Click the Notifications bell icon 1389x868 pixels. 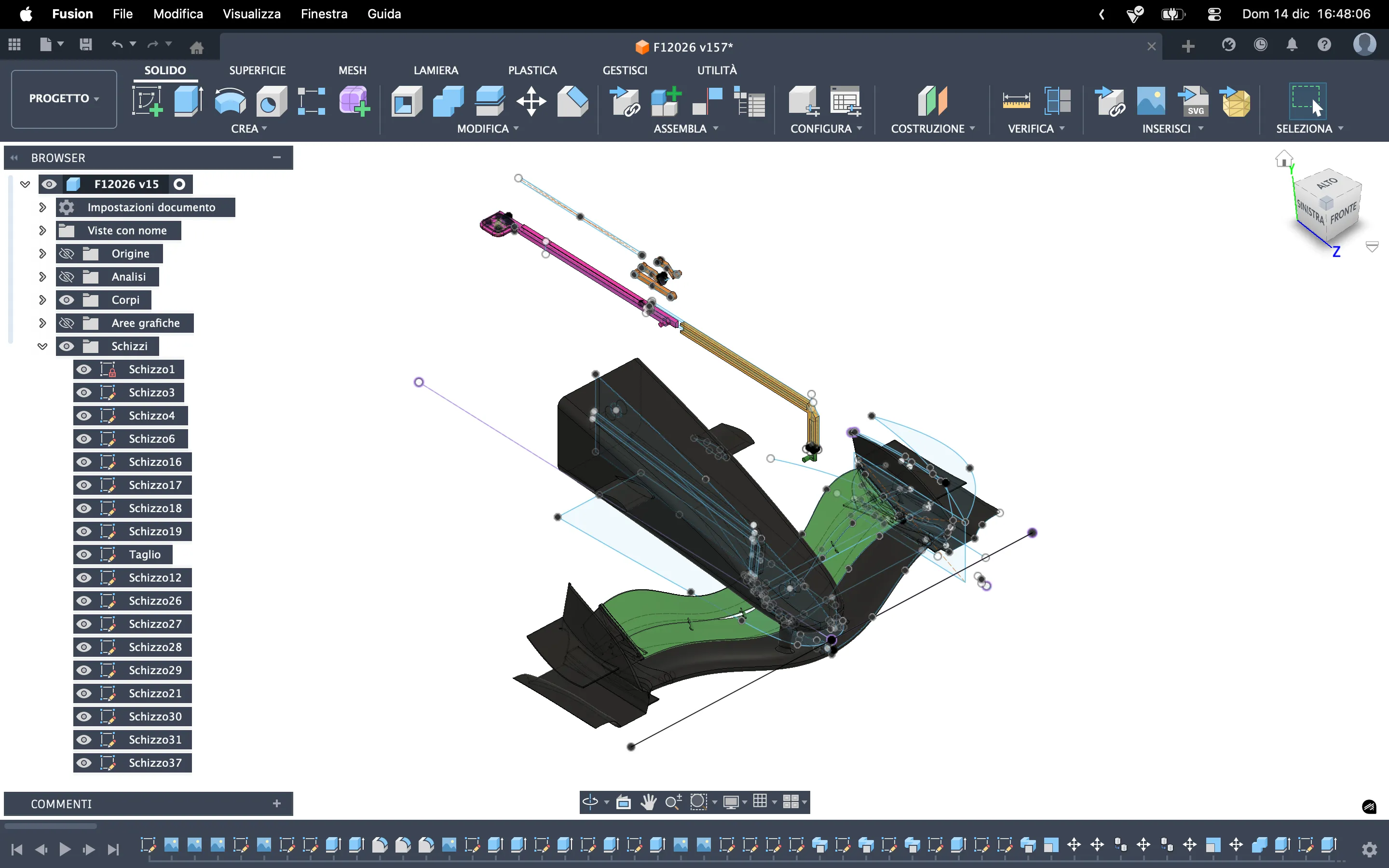(1292, 44)
